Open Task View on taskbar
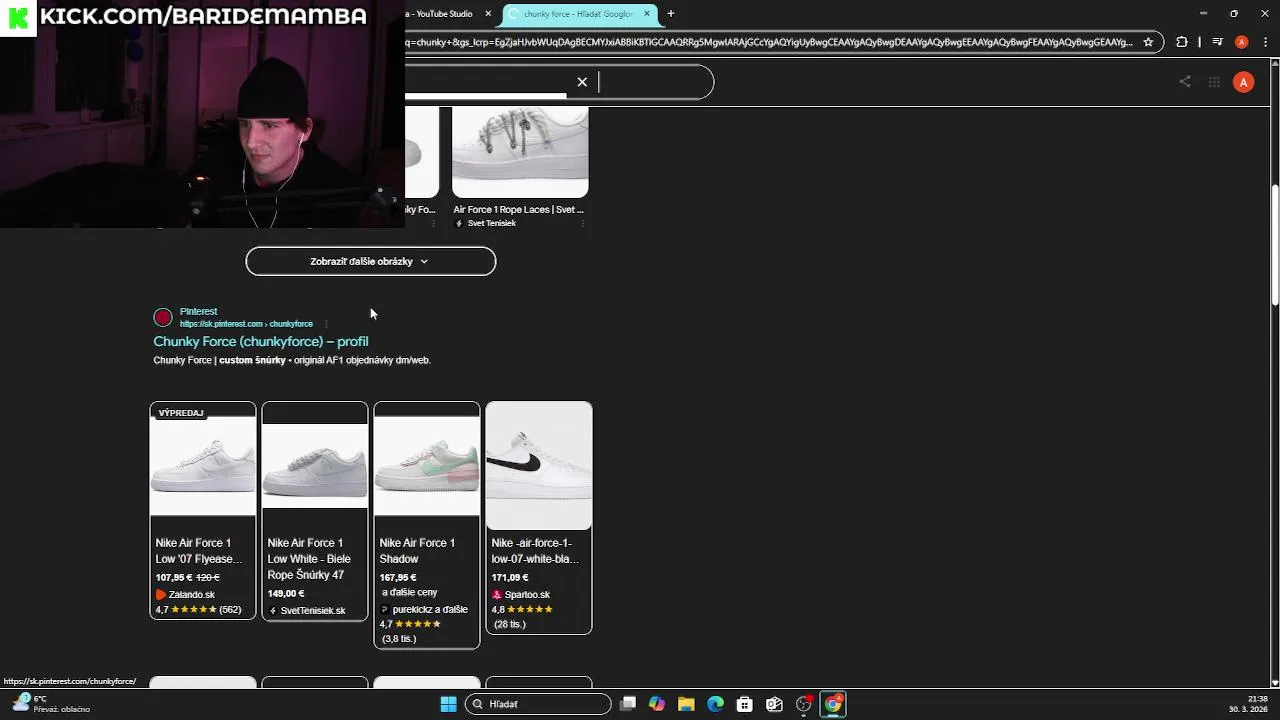The height and width of the screenshot is (720, 1280). click(x=628, y=704)
